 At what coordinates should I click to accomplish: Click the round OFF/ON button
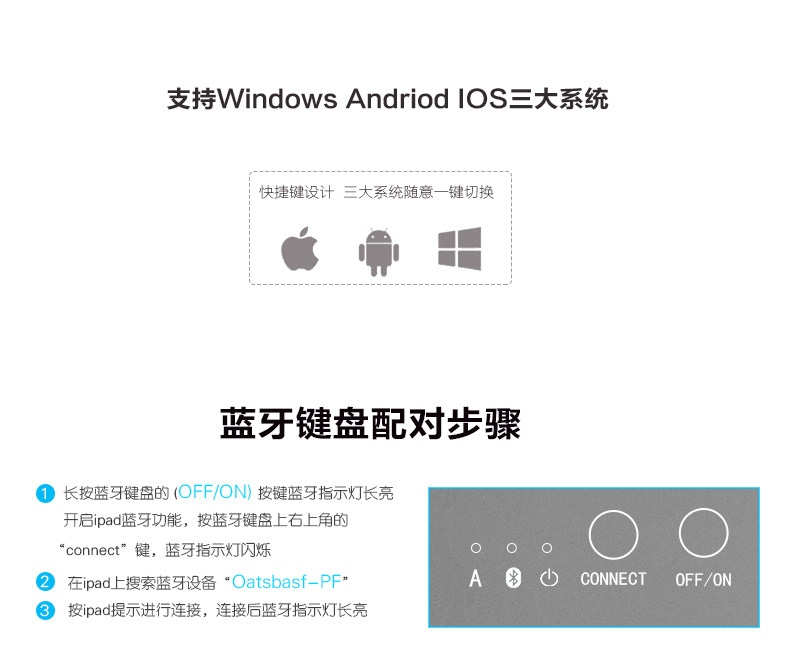pyautogui.click(x=703, y=533)
